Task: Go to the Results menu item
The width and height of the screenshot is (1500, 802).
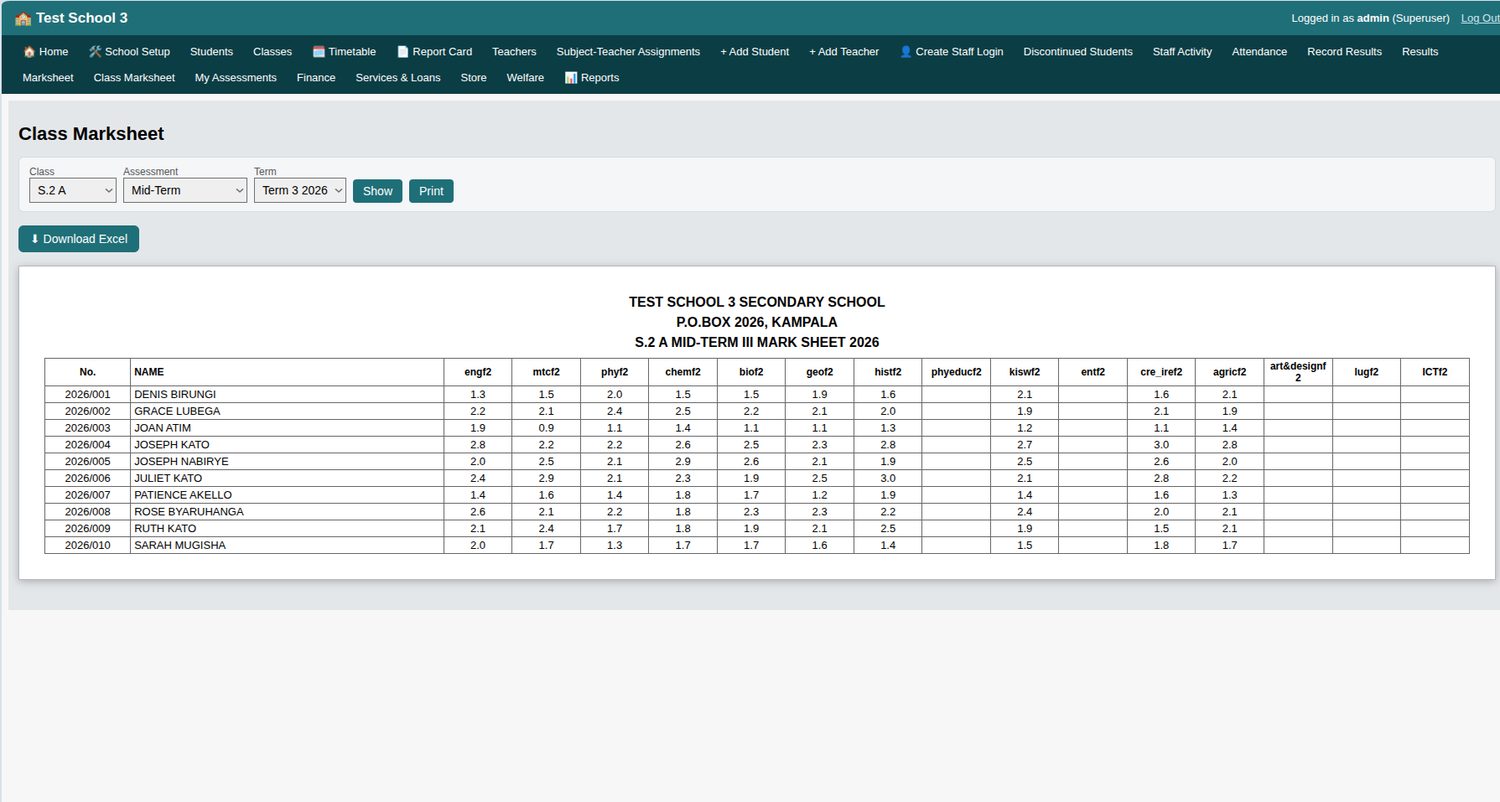Action: pos(1420,51)
